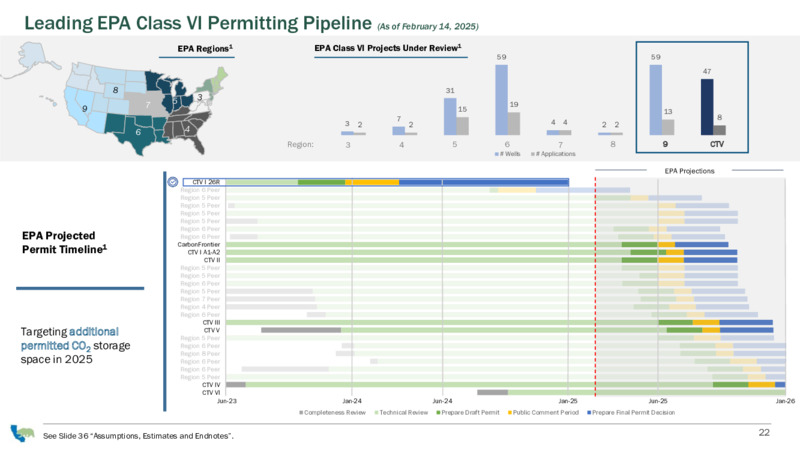Screen dimensions: 800x450
Task: Click the 'Jun-24' axis label
Action: click(442, 401)
